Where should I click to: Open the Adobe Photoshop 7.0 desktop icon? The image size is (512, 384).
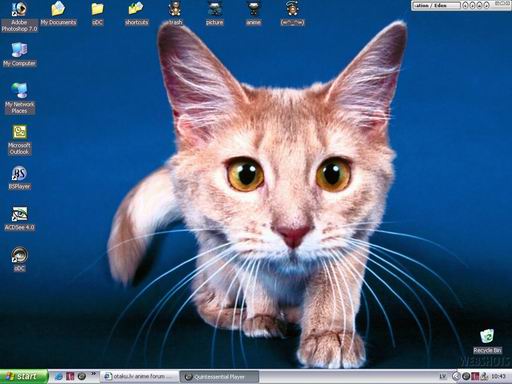(19, 17)
